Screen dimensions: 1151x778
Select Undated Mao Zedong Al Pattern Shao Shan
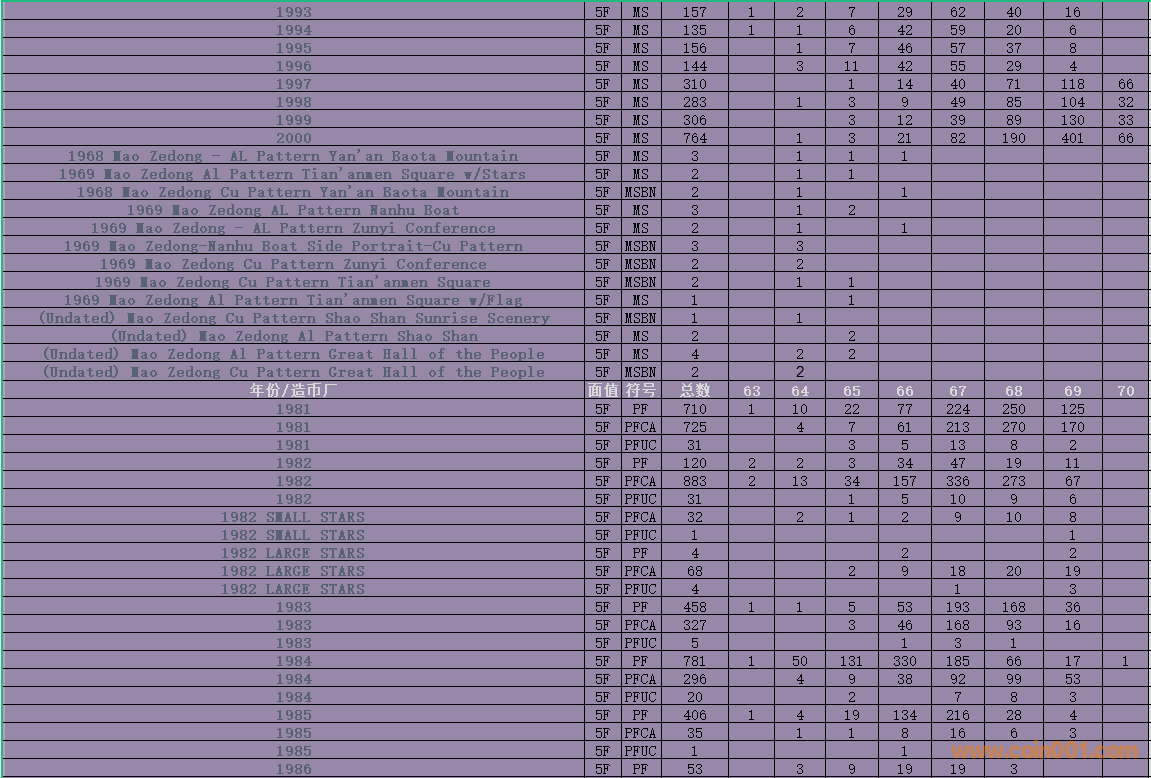coord(293,337)
